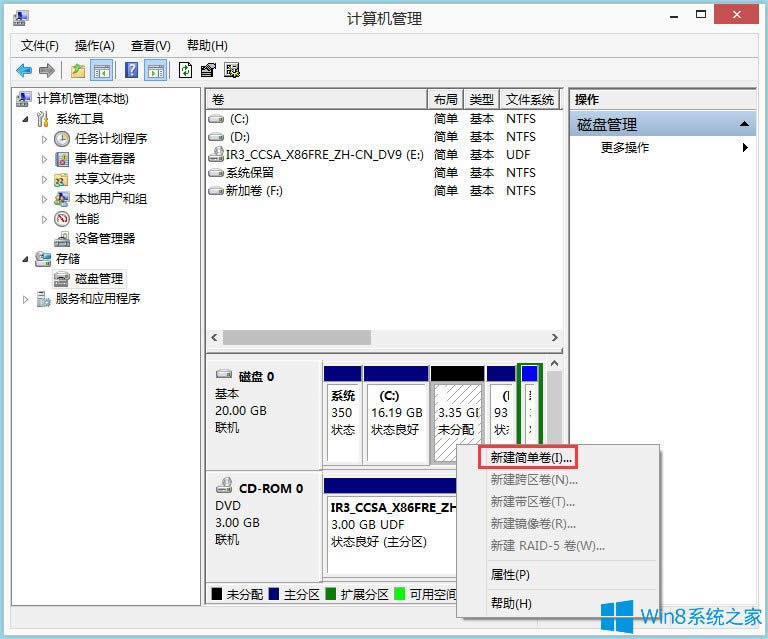The image size is (768, 639).
Task: Toggle the Show/Hide Action Pane icon
Action: pos(156,71)
